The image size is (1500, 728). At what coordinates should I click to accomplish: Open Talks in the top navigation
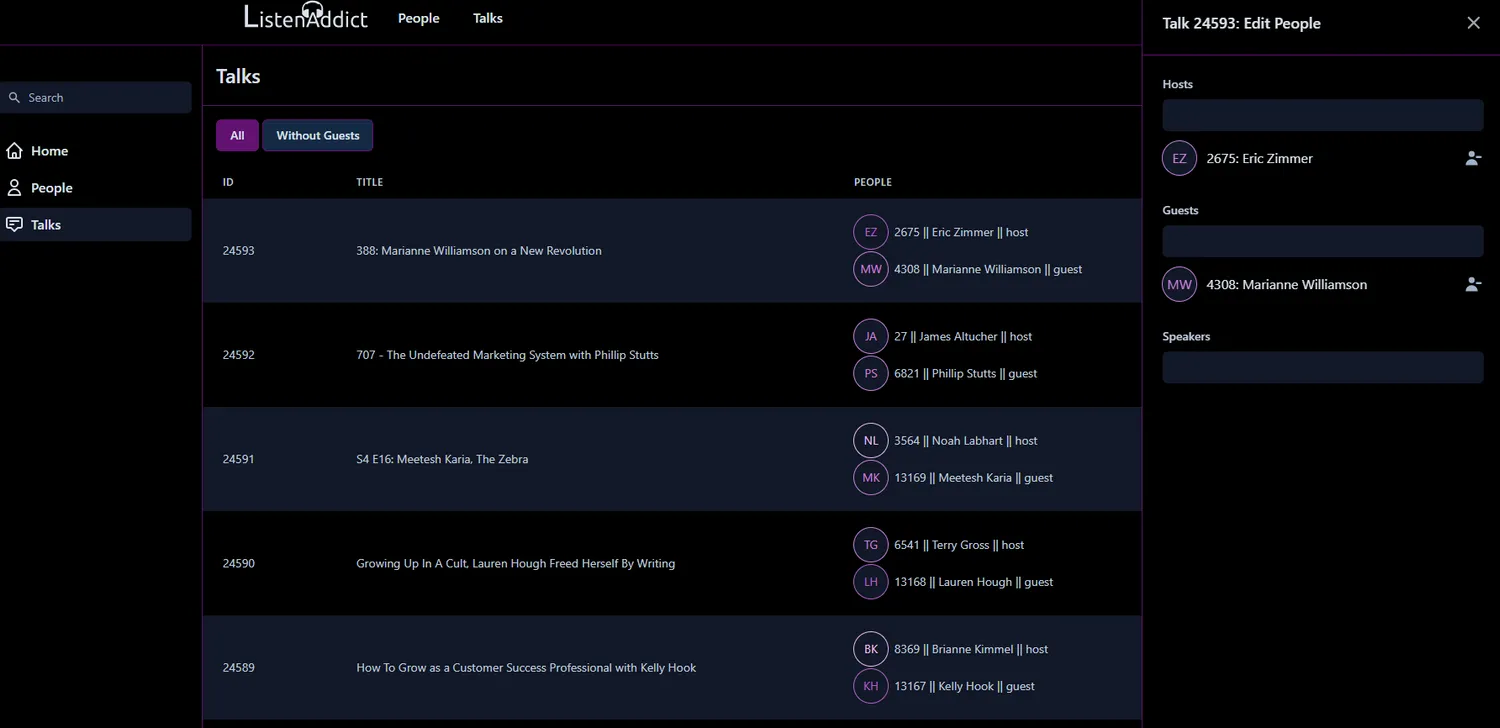tap(488, 18)
